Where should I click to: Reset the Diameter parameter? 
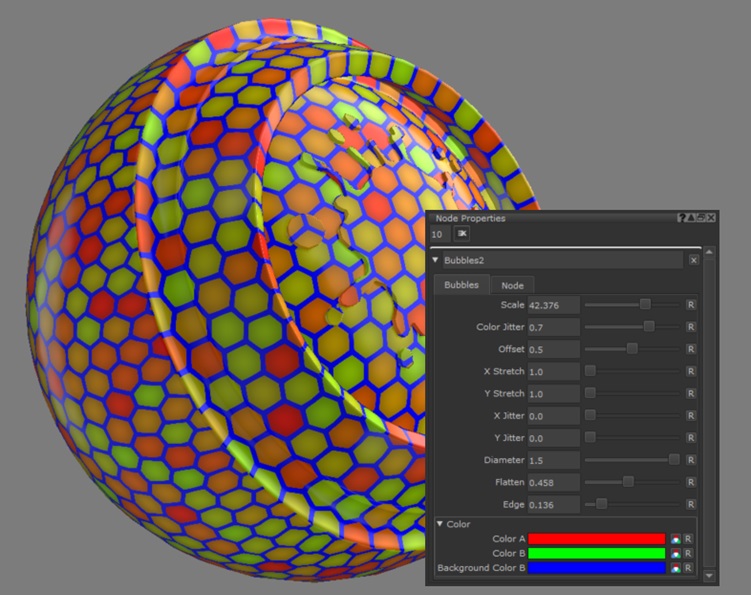(690, 460)
